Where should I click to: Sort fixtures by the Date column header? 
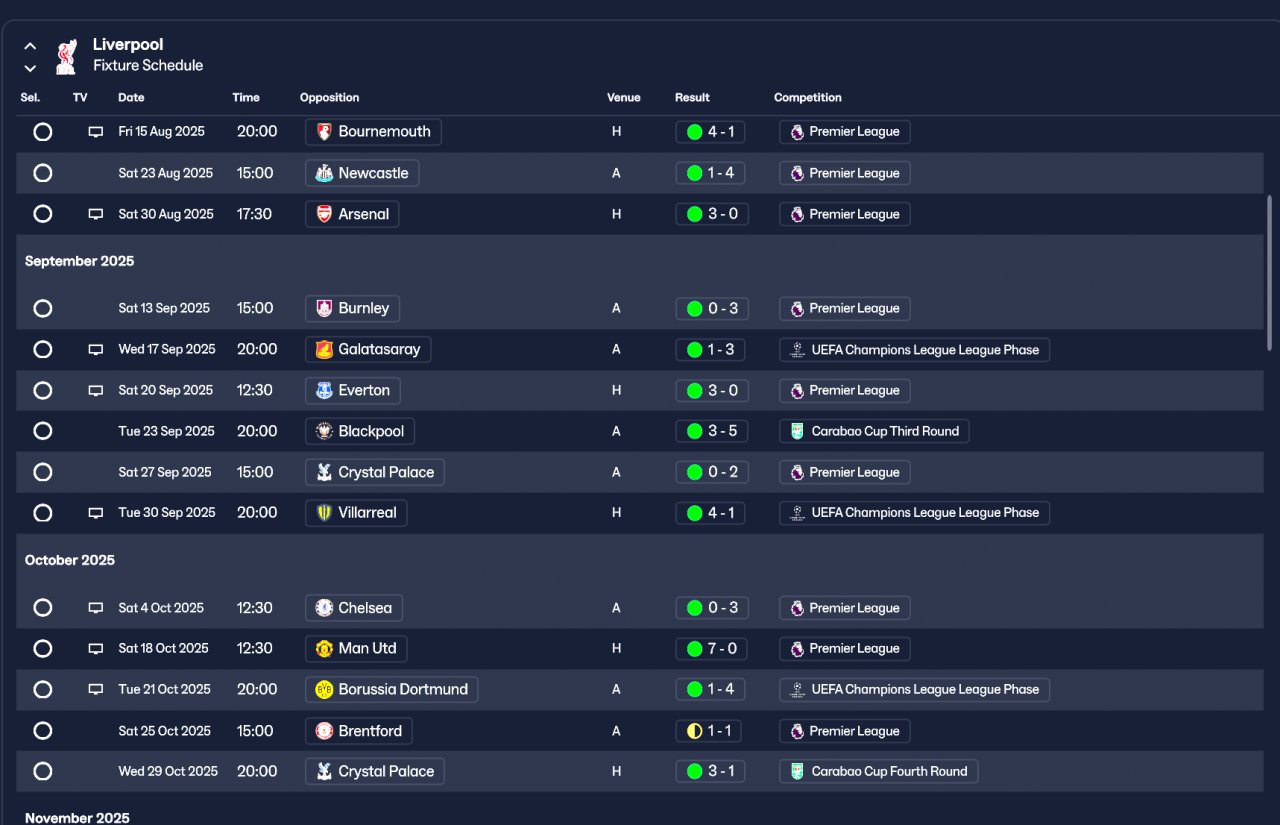pos(131,98)
